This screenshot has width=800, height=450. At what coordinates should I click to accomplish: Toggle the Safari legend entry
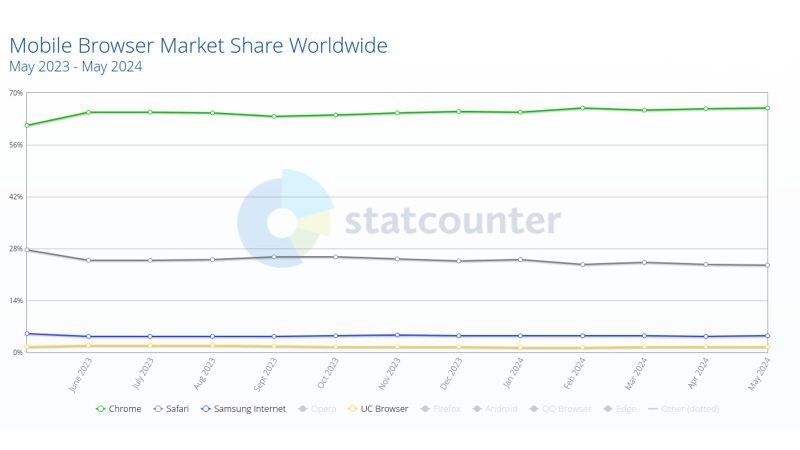coord(170,408)
